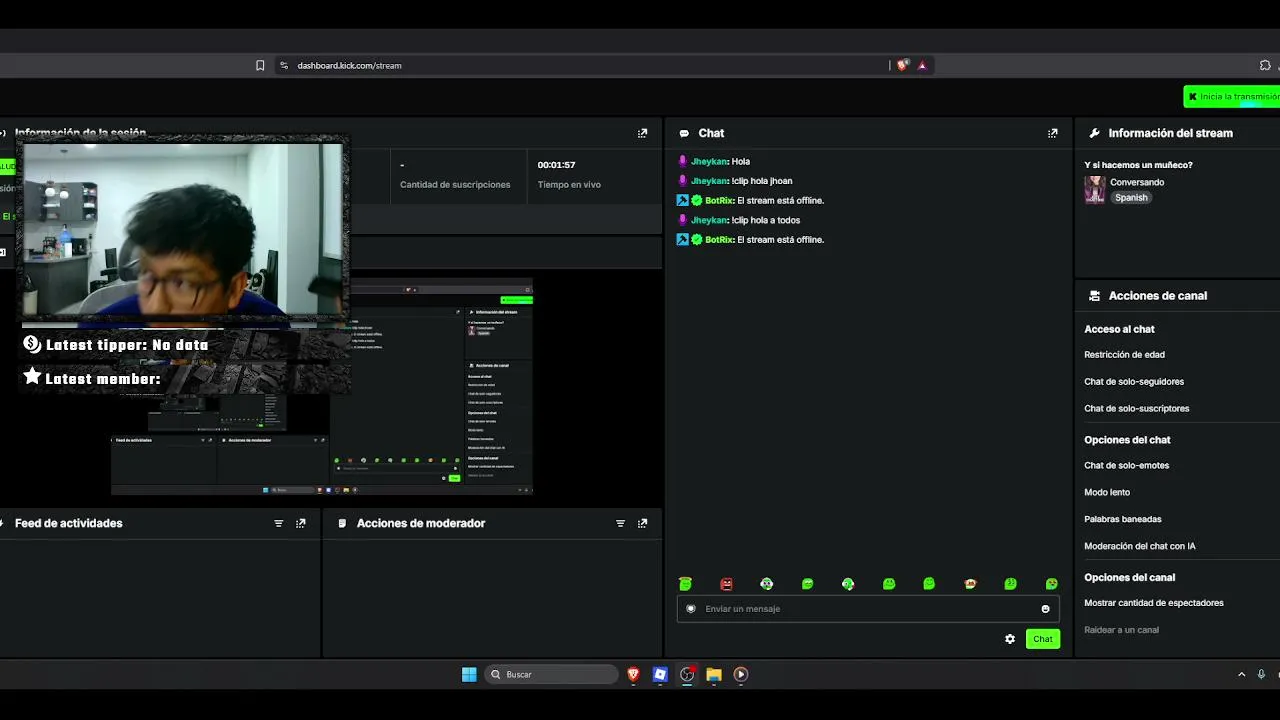Show hidden system tray icons
The image size is (1280, 720).
(x=1242, y=674)
